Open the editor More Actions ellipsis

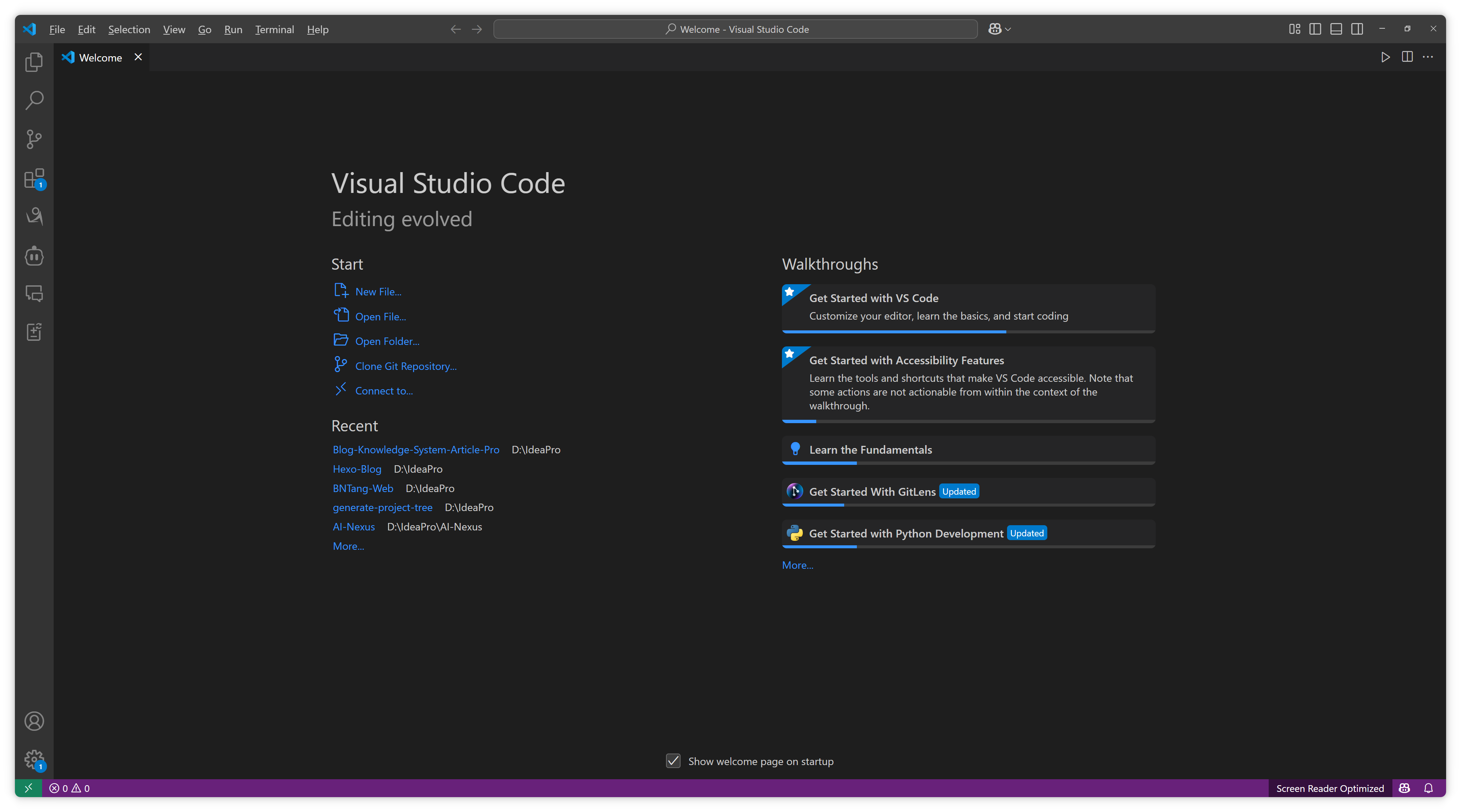pyautogui.click(x=1428, y=57)
